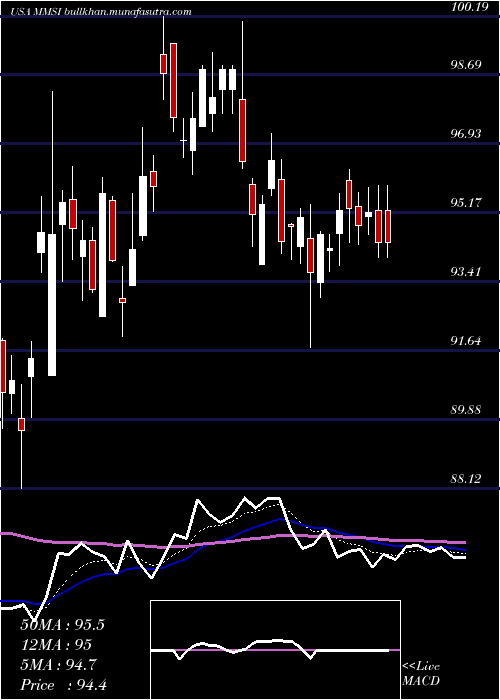Click the 12MA : 95 readout

[x=56, y=645]
